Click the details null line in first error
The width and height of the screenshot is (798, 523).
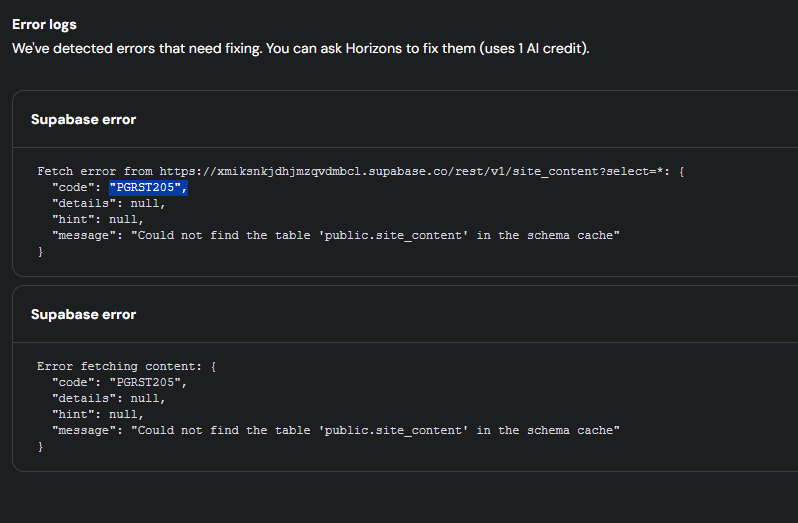[108, 203]
